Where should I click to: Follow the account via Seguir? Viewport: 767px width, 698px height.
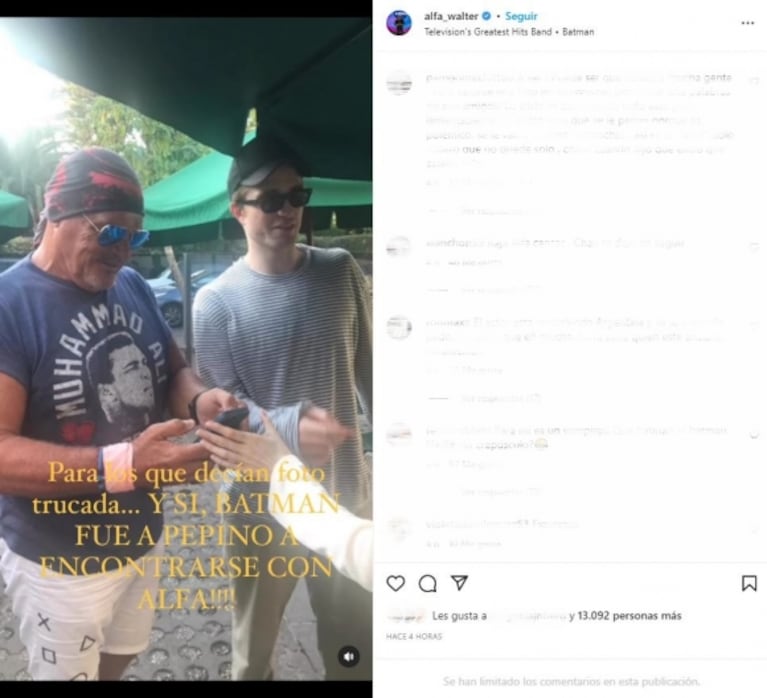click(521, 16)
